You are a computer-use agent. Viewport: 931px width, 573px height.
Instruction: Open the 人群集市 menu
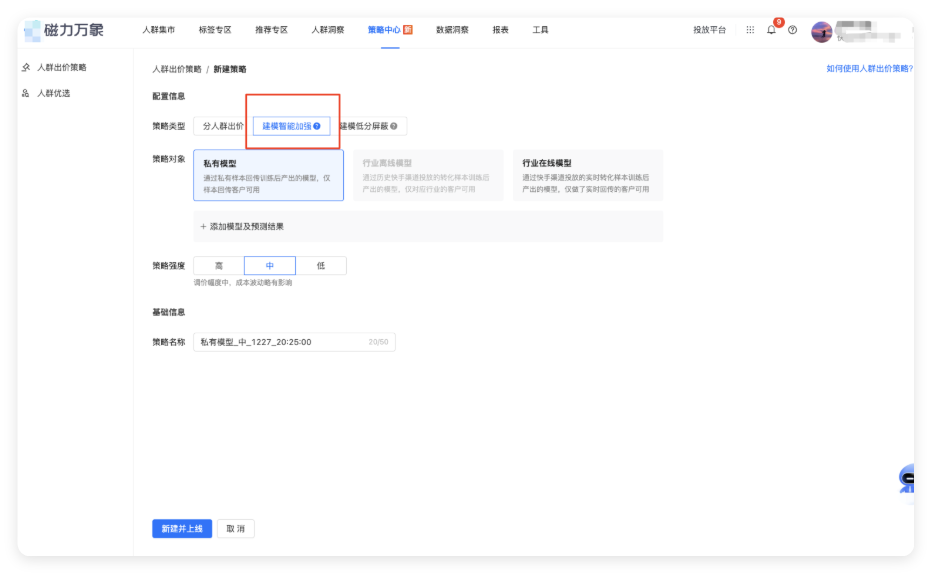159,30
